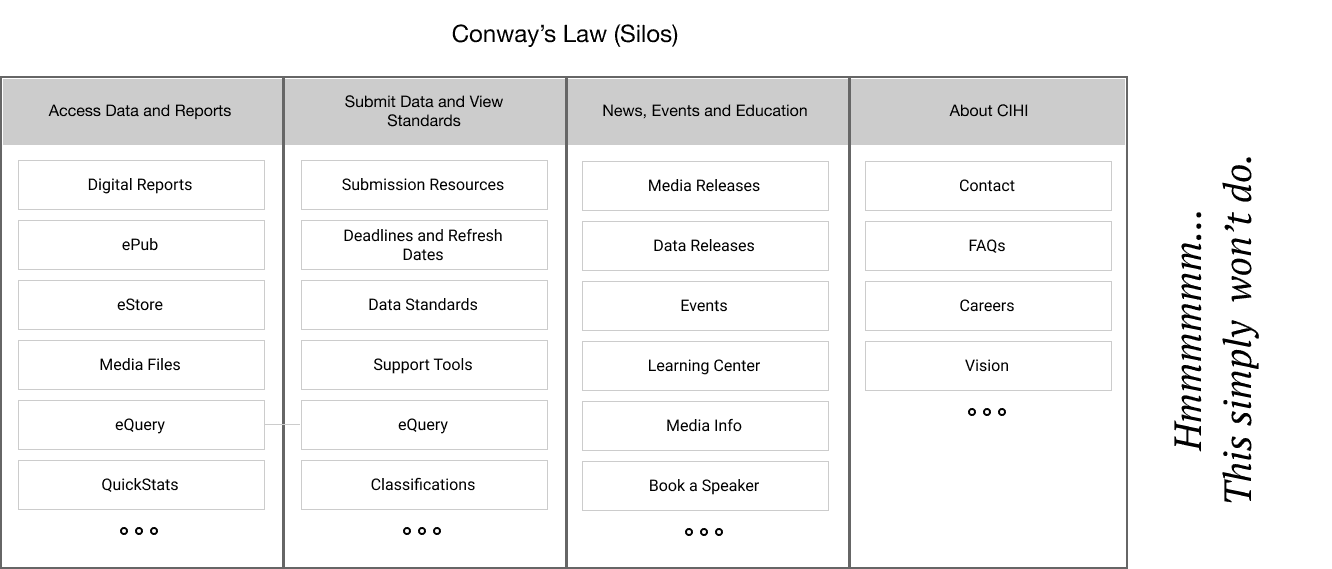The width and height of the screenshot is (1332, 569).
Task: Select the About CIHI header
Action: pyautogui.click(x=988, y=111)
